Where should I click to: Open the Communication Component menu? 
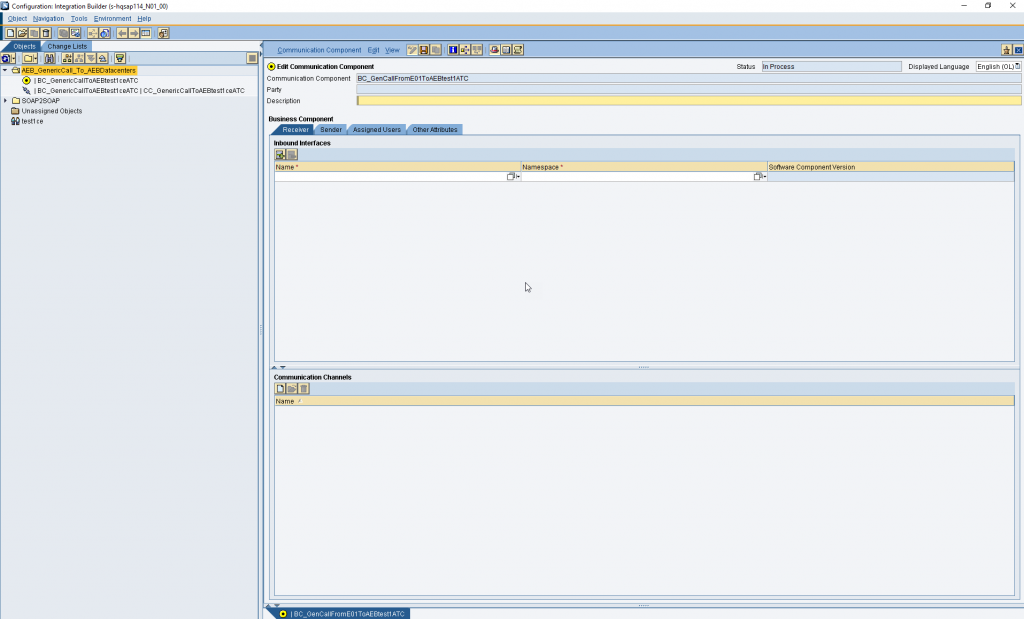pyautogui.click(x=319, y=50)
